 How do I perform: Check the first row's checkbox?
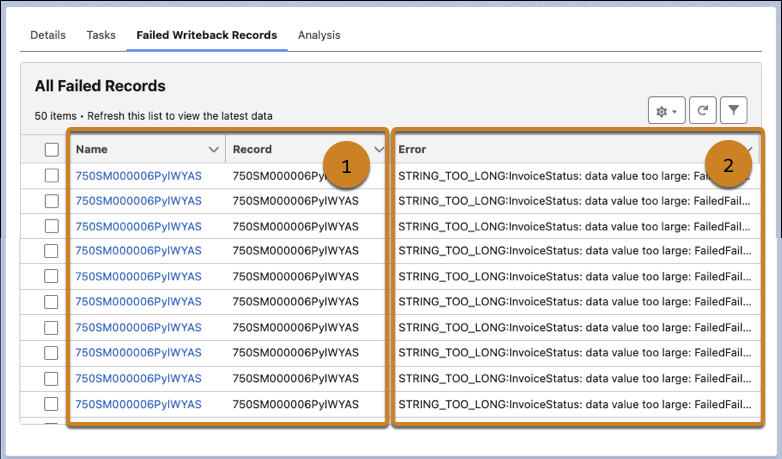[51, 176]
